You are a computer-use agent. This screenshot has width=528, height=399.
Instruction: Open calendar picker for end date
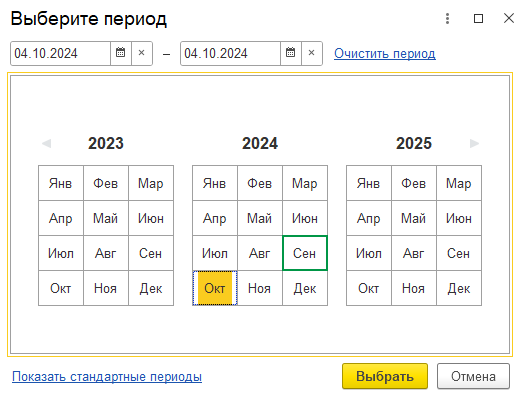tap(291, 53)
